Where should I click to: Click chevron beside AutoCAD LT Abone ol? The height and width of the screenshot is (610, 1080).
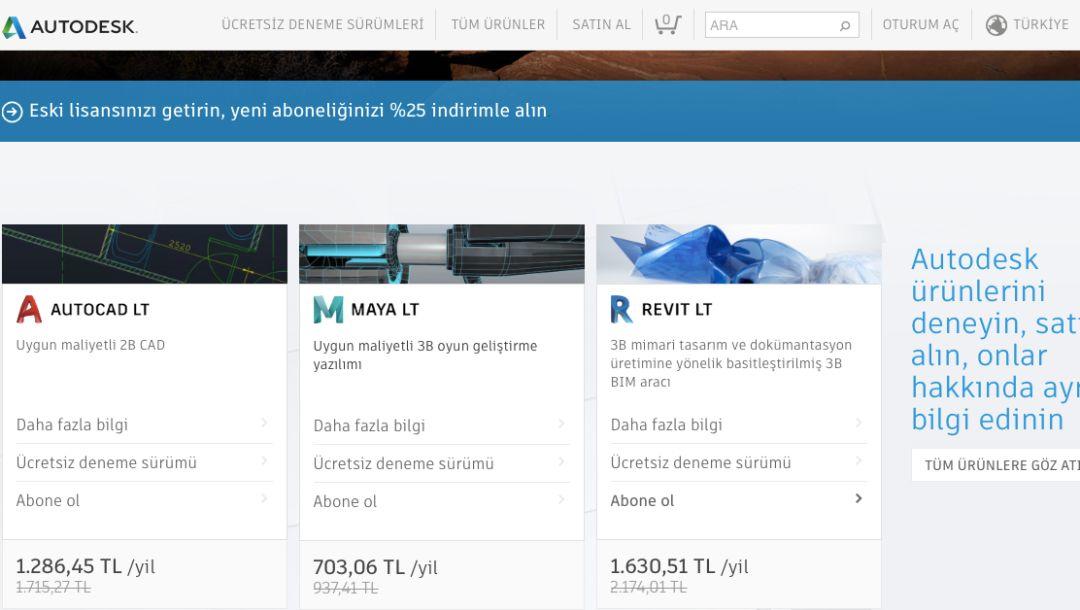click(x=264, y=498)
